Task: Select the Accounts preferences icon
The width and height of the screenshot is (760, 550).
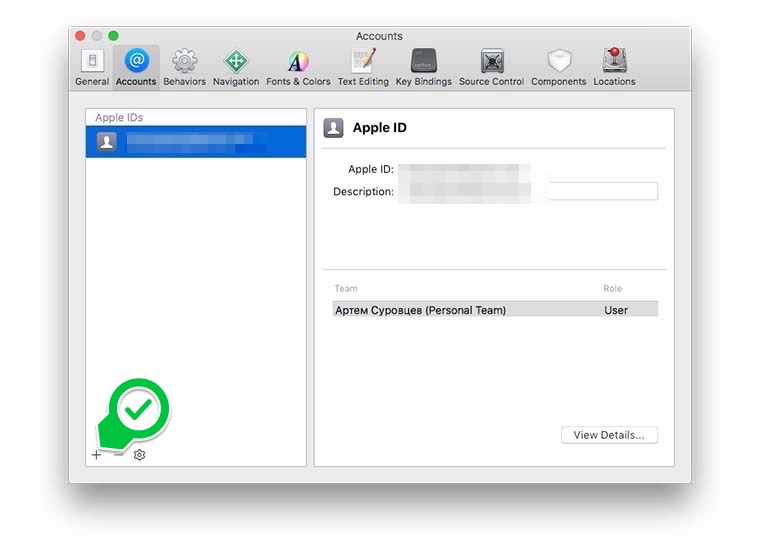Action: tap(136, 67)
